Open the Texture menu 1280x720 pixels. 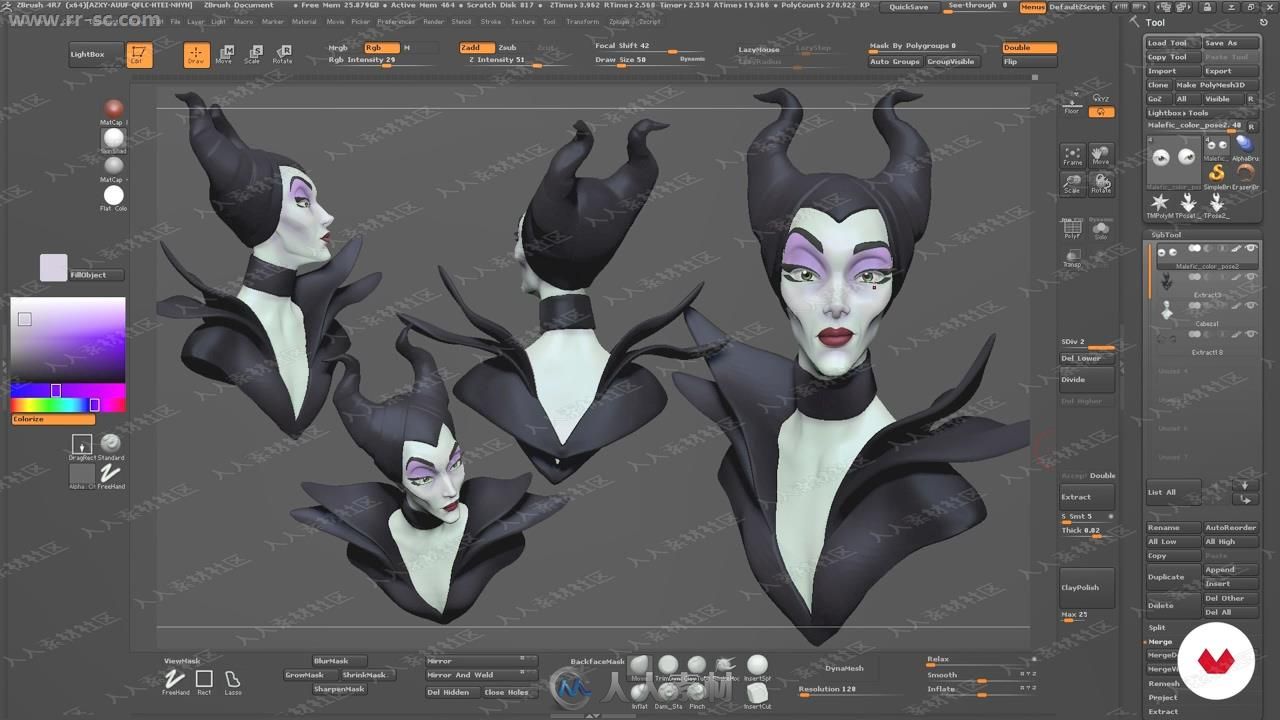click(x=523, y=21)
